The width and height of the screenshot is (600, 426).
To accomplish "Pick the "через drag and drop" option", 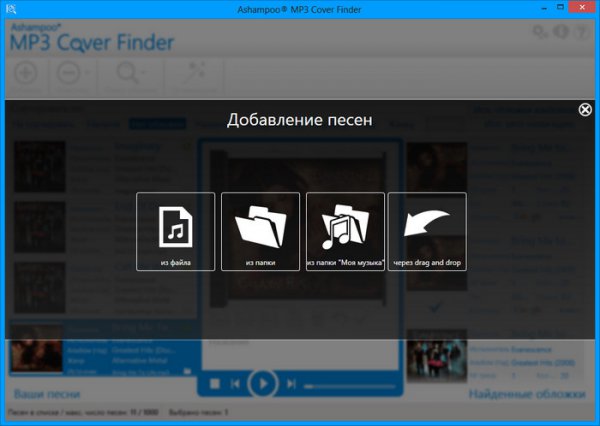I will (427, 232).
